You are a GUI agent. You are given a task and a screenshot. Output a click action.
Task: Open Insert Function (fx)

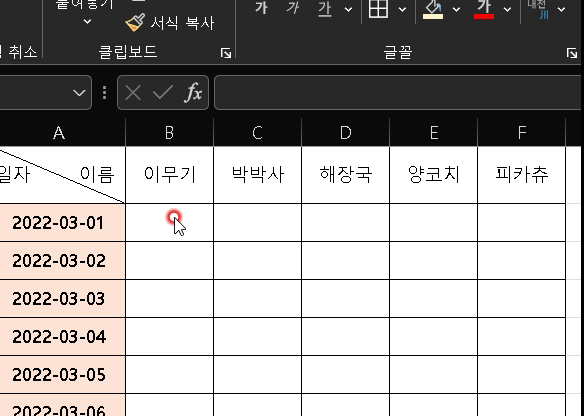tap(193, 92)
